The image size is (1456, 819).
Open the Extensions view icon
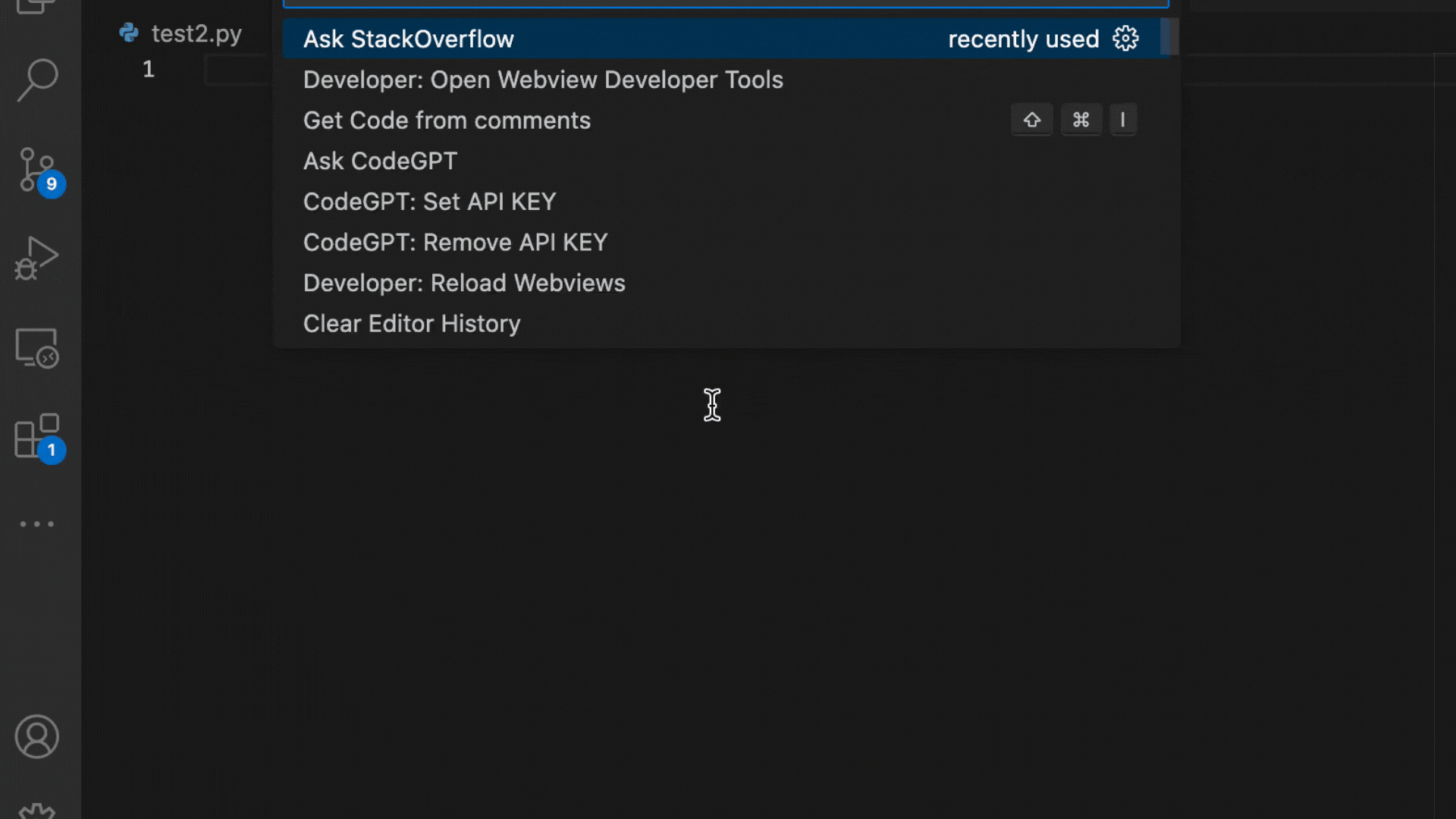37,436
